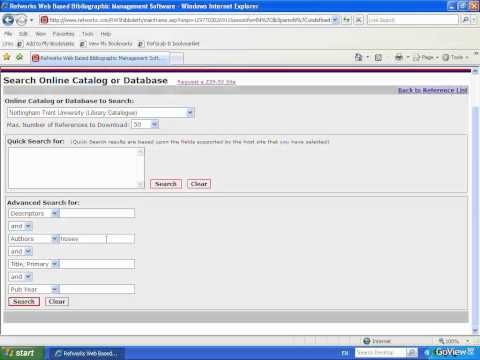Click the Live Search input box
The image size is (480, 360).
click(x=413, y=20)
